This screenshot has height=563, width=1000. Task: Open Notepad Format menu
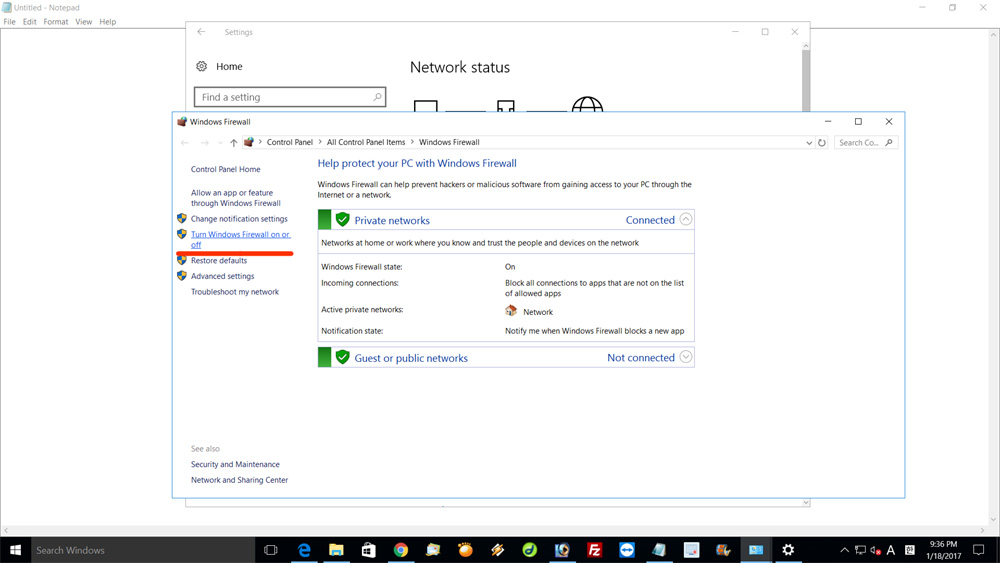coord(56,22)
